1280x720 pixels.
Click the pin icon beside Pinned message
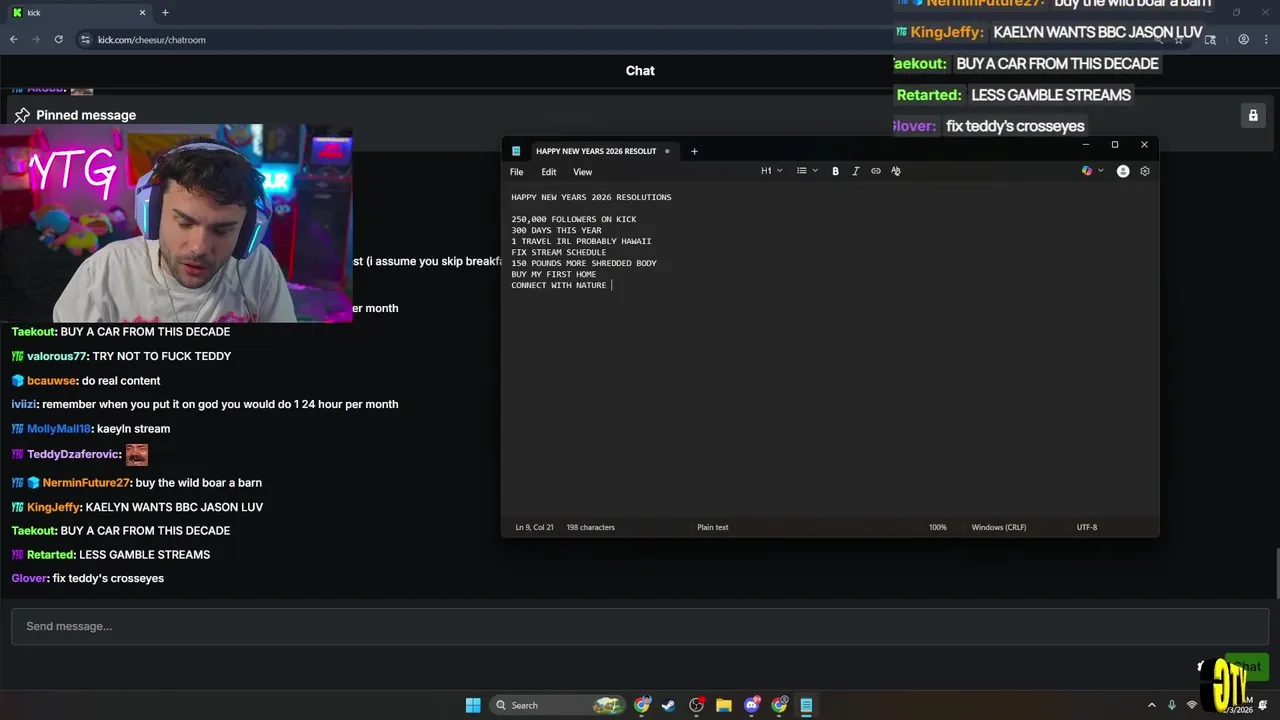coord(22,115)
